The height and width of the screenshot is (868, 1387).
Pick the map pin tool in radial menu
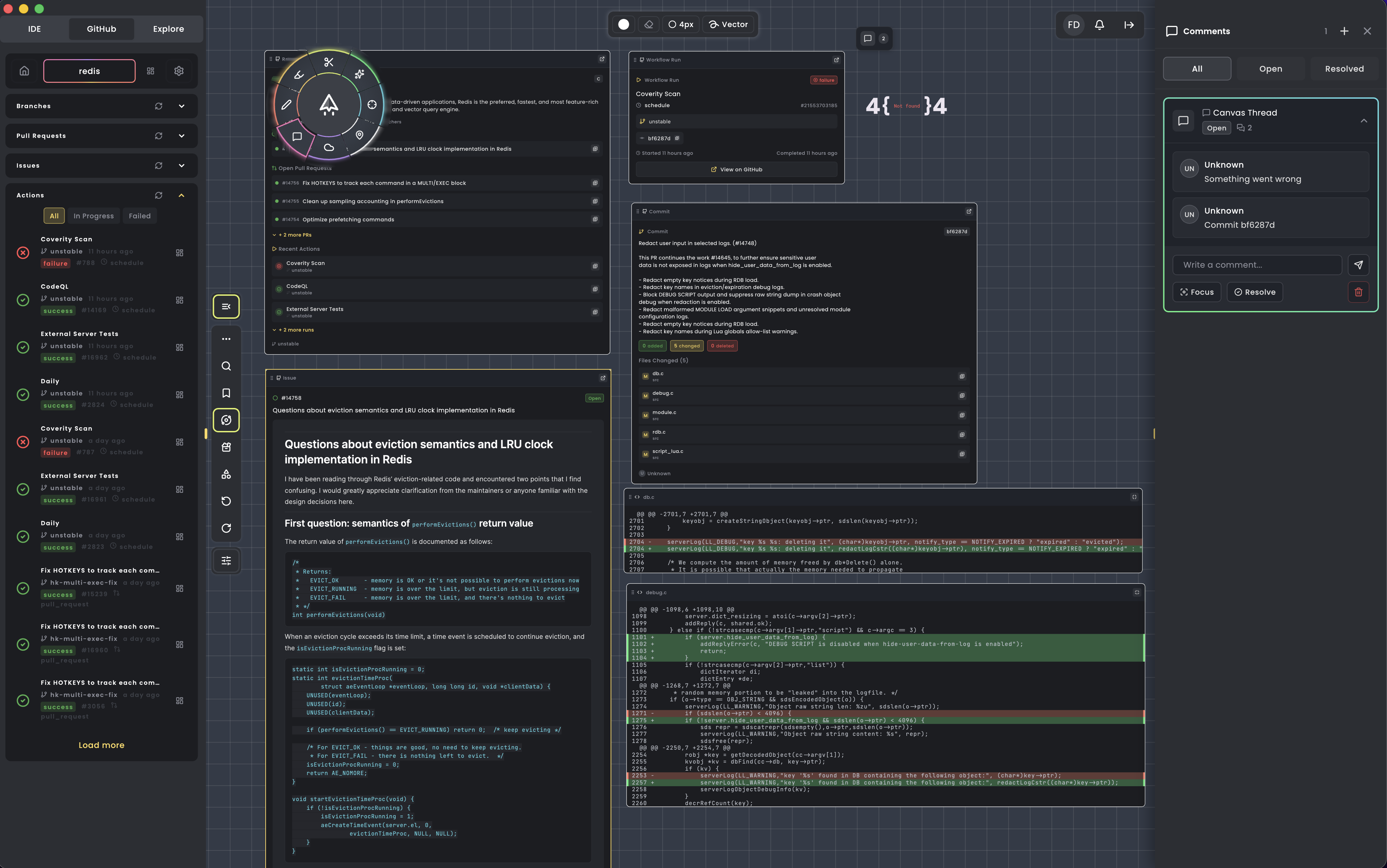pyautogui.click(x=359, y=135)
